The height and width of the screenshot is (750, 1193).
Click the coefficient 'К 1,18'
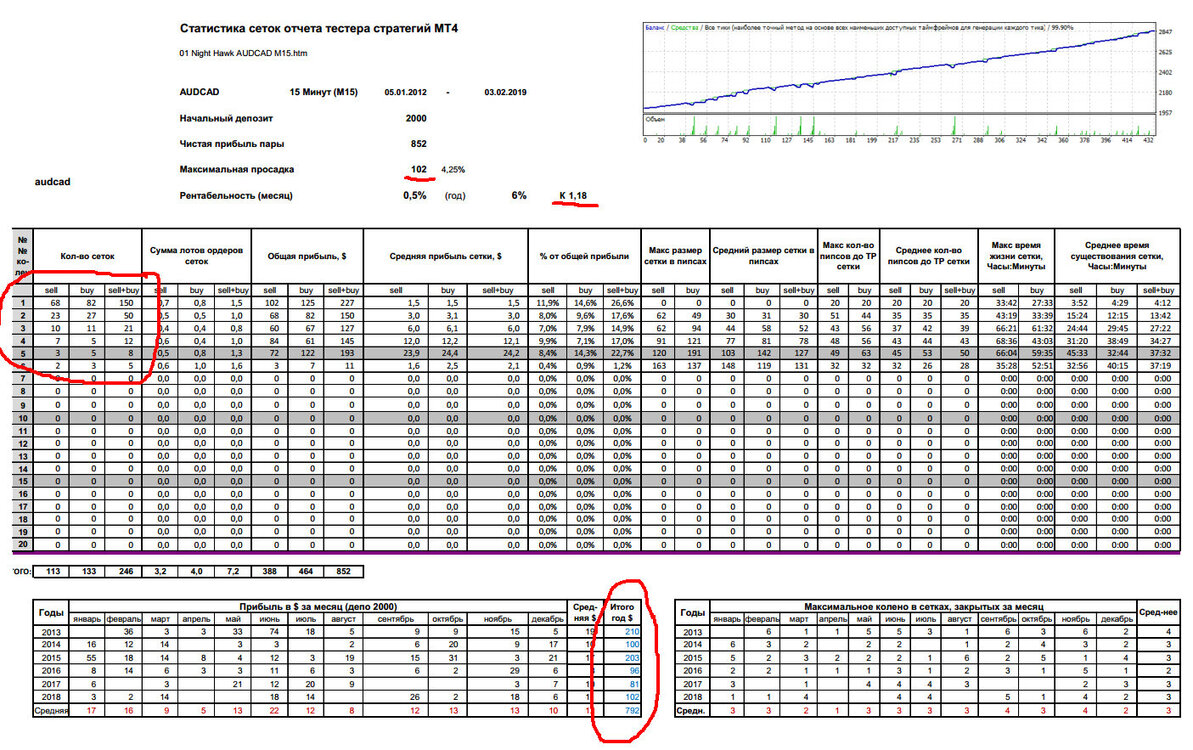(x=573, y=195)
